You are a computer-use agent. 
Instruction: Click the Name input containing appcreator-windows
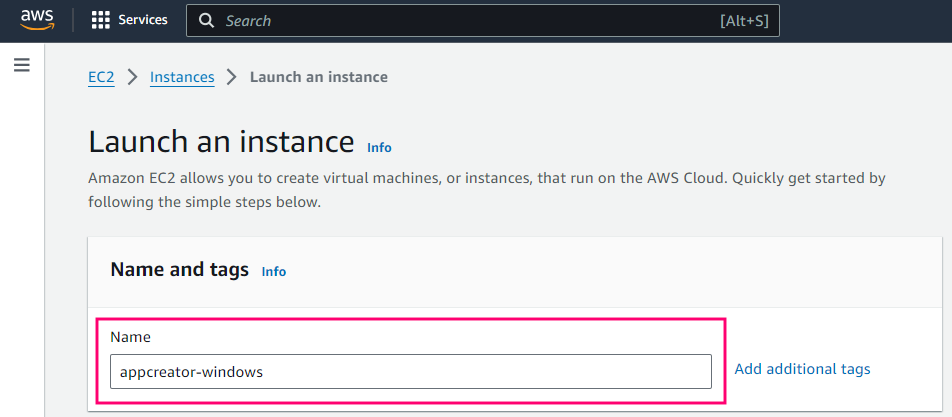pos(410,371)
